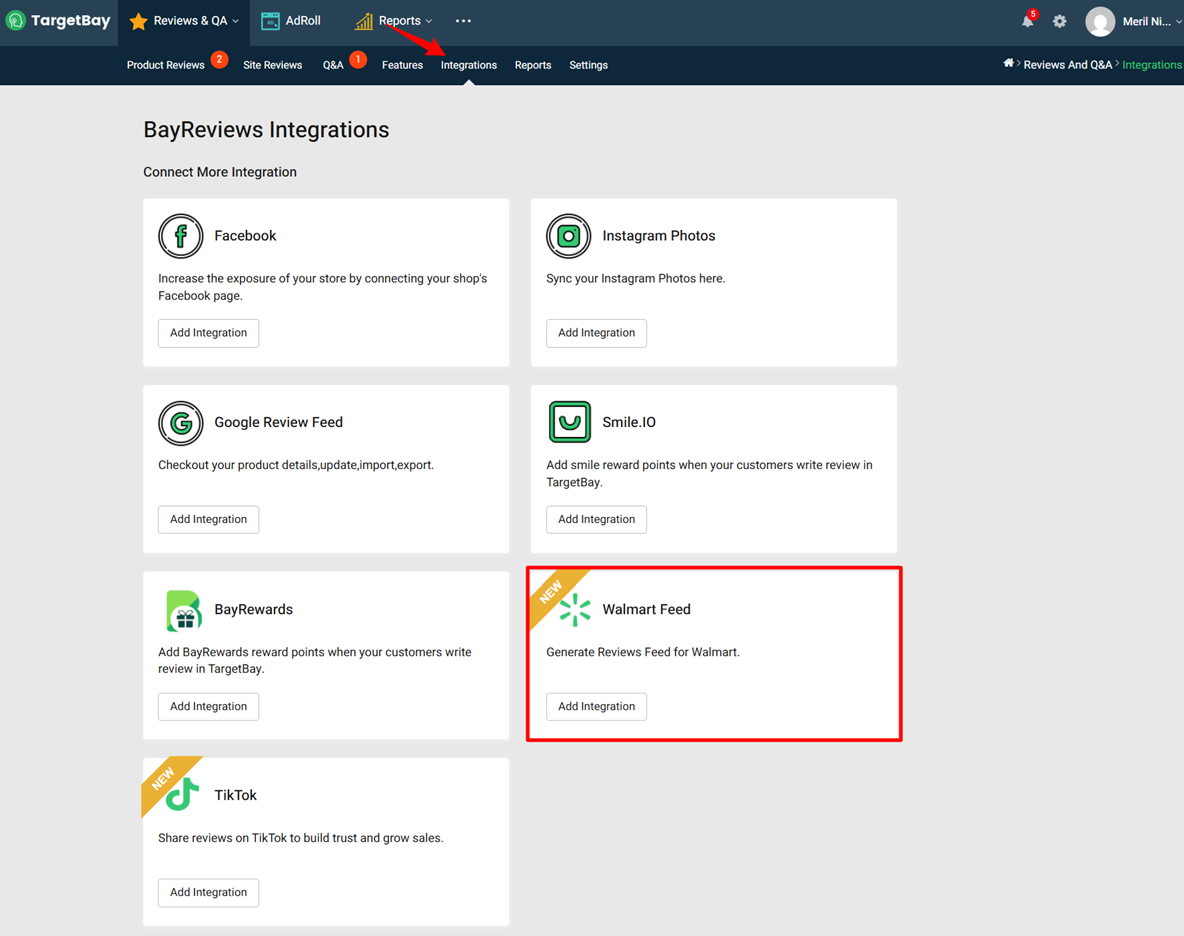Click the BayRewards card title
This screenshot has width=1184, height=936.
(x=254, y=609)
